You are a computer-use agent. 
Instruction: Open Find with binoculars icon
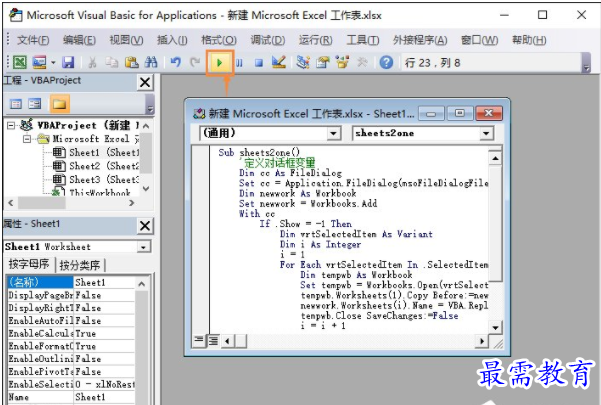(x=151, y=62)
